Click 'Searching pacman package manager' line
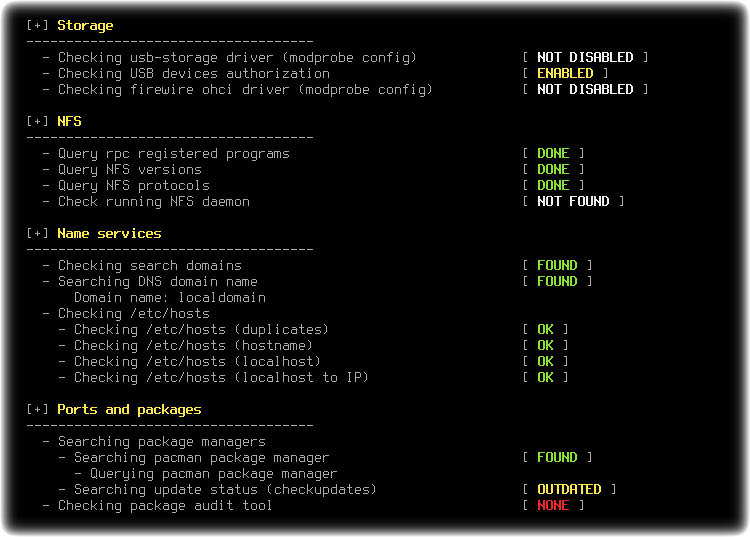 click(x=201, y=458)
